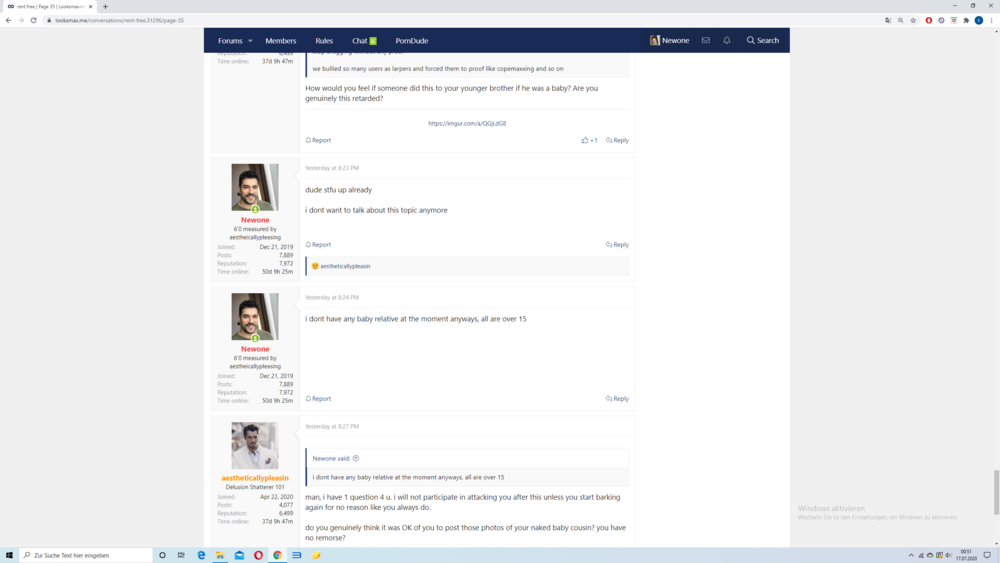Click aestheticallypleasin's avatar on 8:27 PM post
Viewport: 1000px width, 563px height.
(255, 446)
